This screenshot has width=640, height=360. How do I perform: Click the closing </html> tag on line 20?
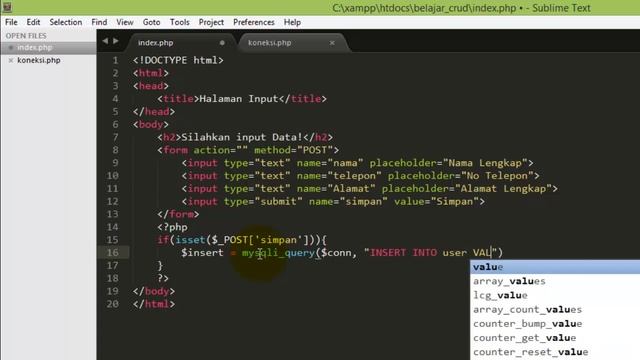pos(154,304)
